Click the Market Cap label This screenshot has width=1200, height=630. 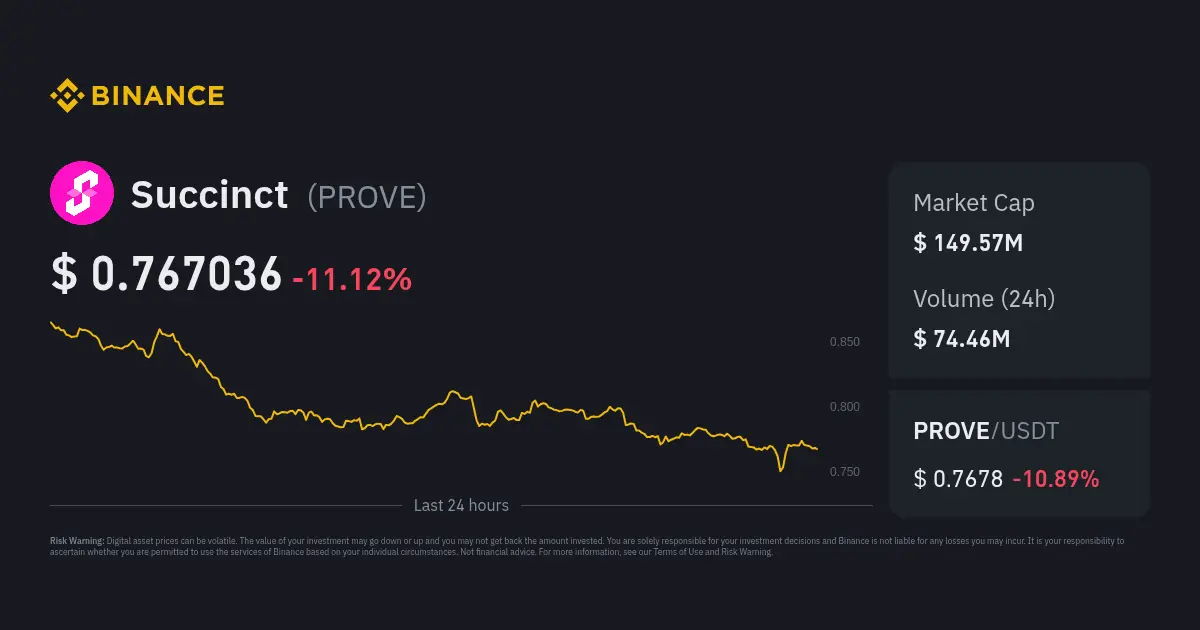974,203
